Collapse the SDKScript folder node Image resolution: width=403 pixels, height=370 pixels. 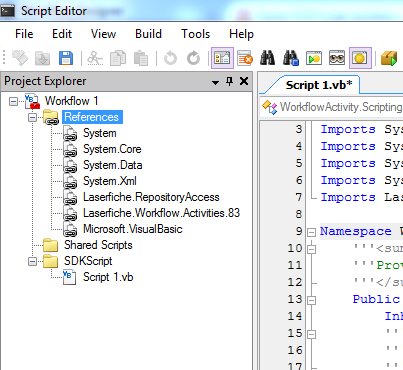(32, 261)
